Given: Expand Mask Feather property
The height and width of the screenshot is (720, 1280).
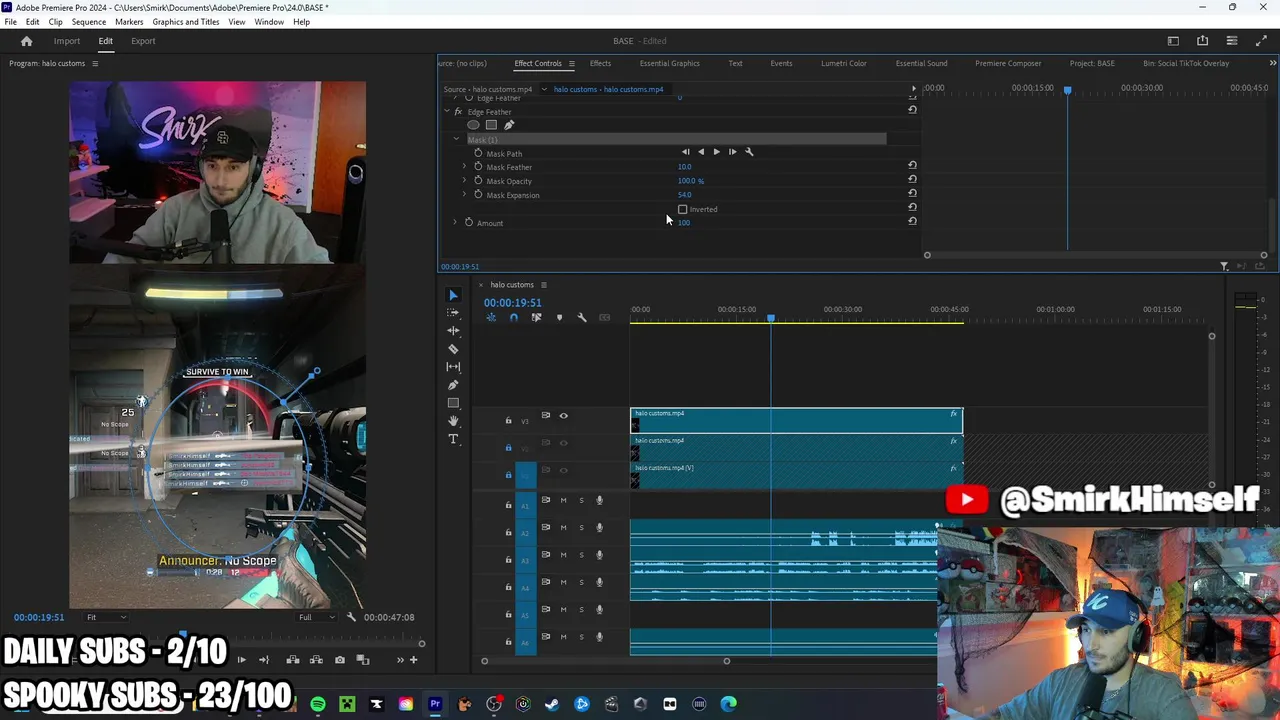Looking at the screenshot, I should click(464, 166).
